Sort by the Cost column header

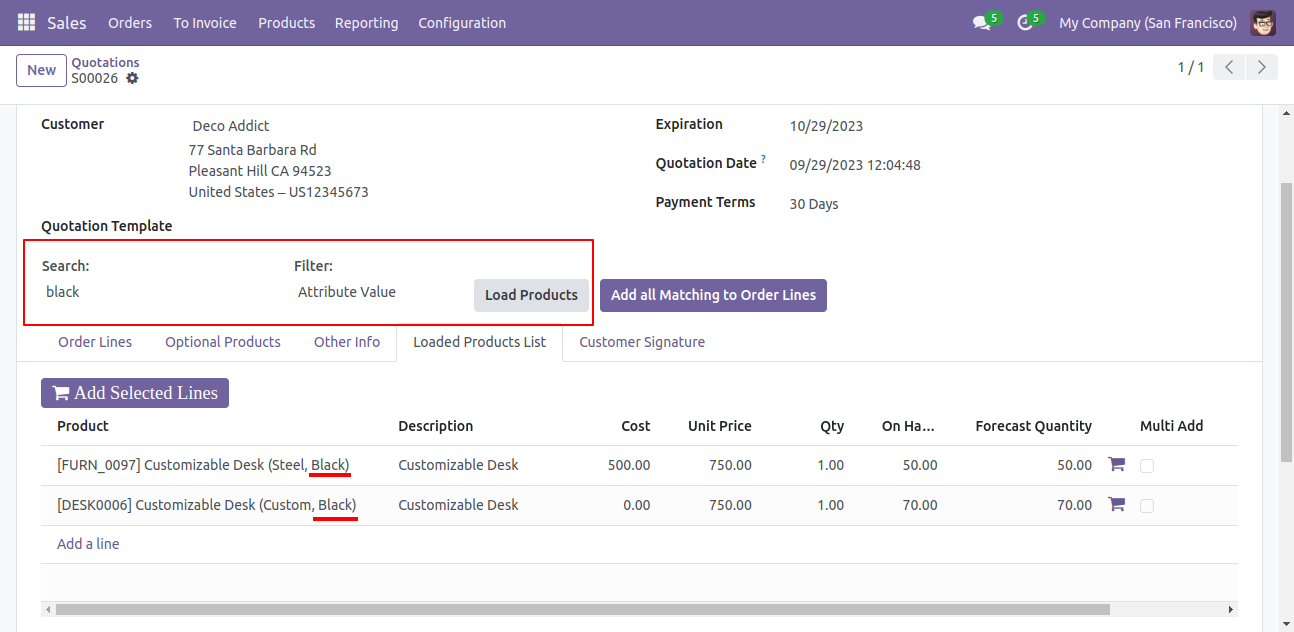click(x=636, y=426)
